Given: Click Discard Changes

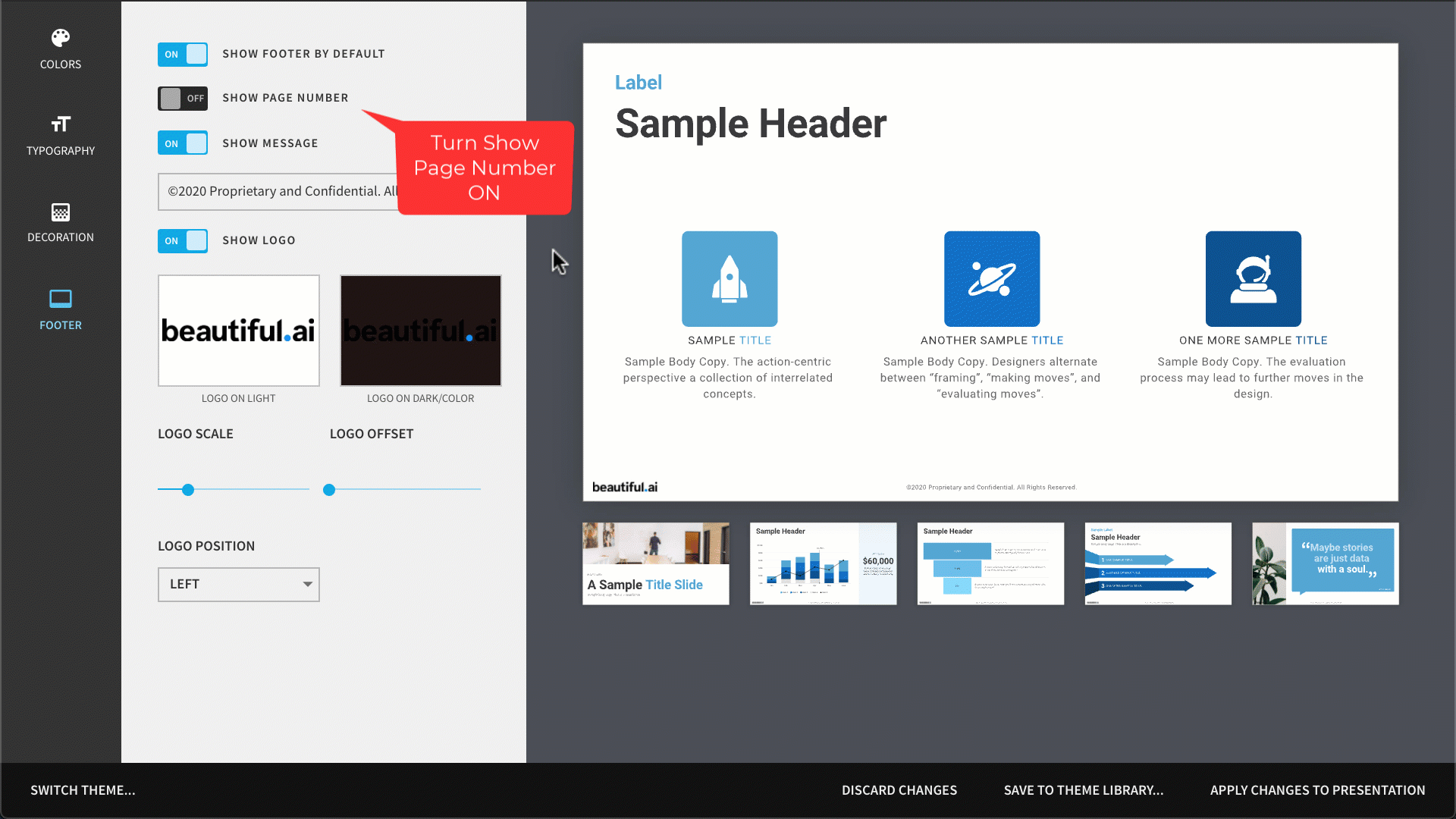Looking at the screenshot, I should point(899,790).
